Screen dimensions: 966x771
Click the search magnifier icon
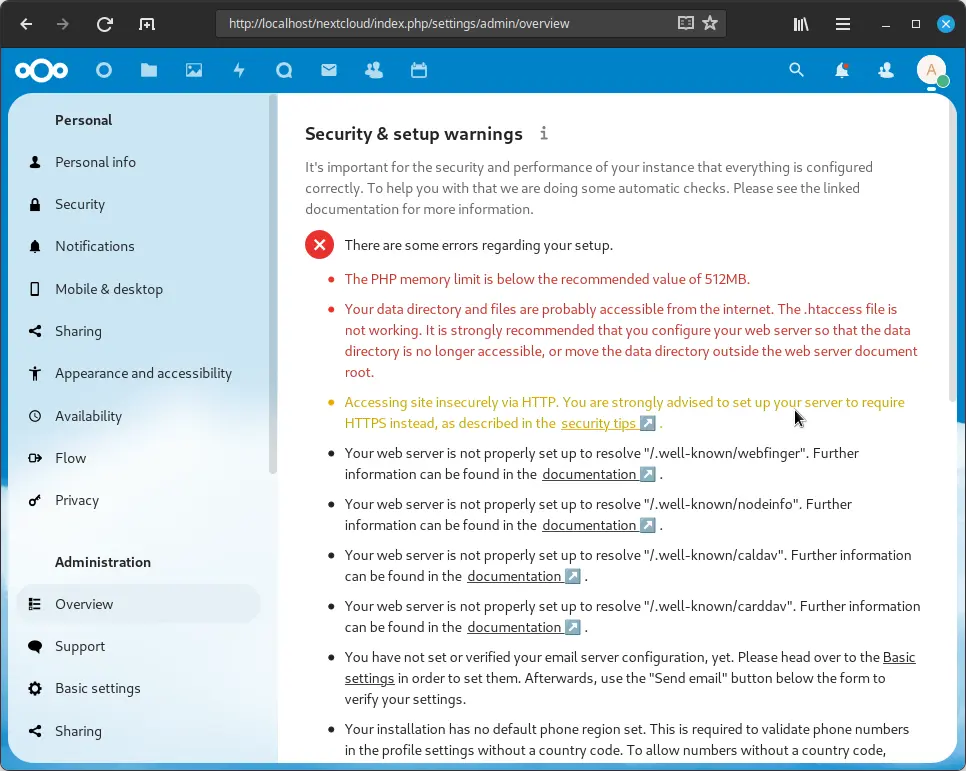[x=796, y=70]
